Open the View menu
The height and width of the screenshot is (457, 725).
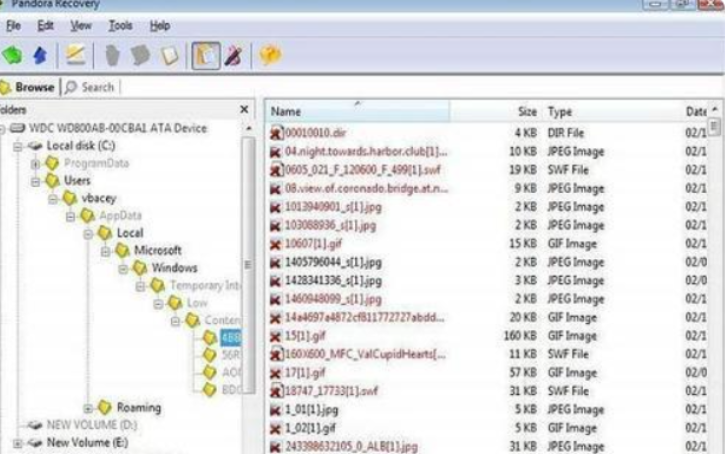coord(81,25)
